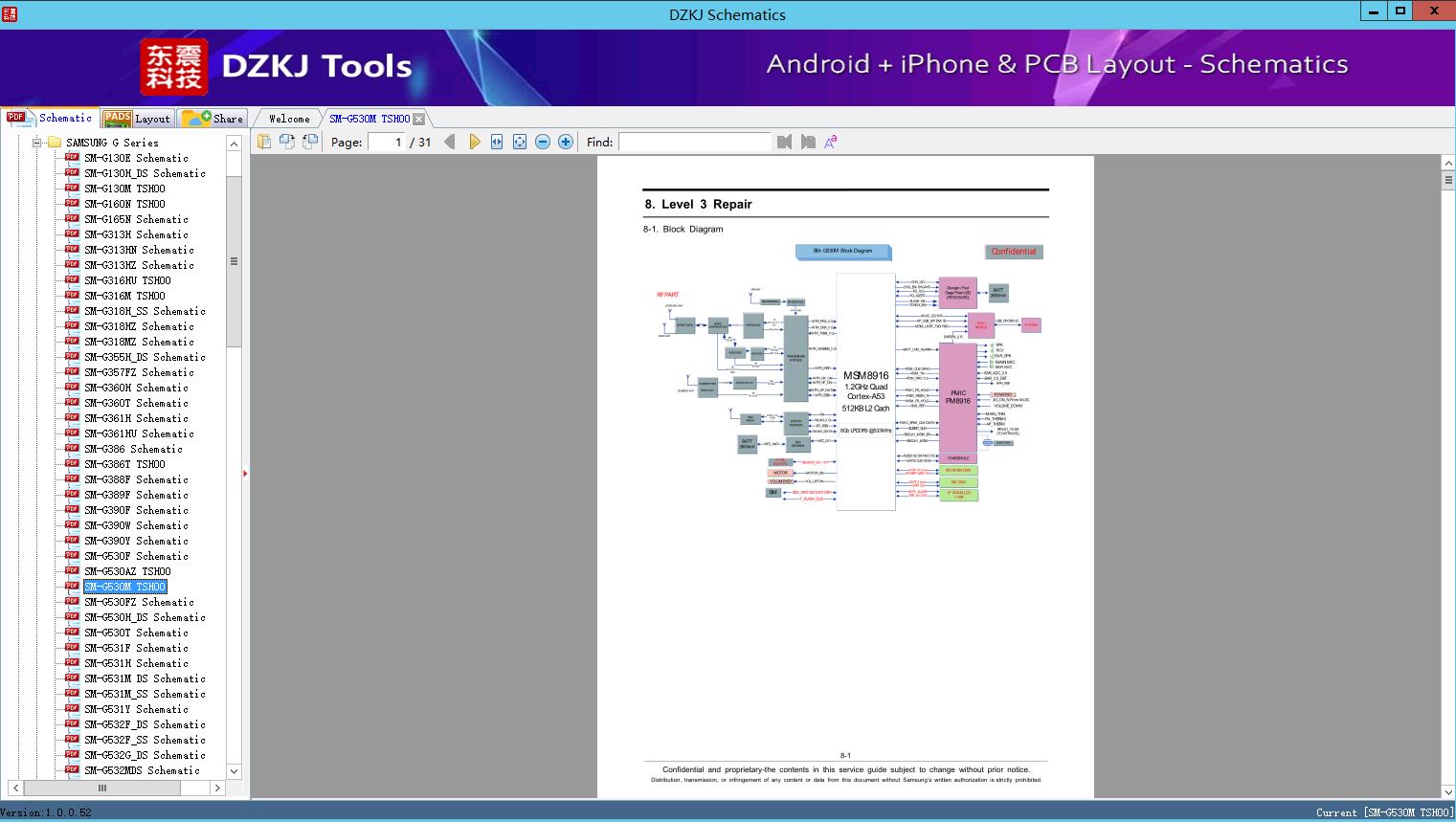Click the document vertical scrollbar thumb
The height and width of the screenshot is (822, 1456).
(x=1447, y=179)
